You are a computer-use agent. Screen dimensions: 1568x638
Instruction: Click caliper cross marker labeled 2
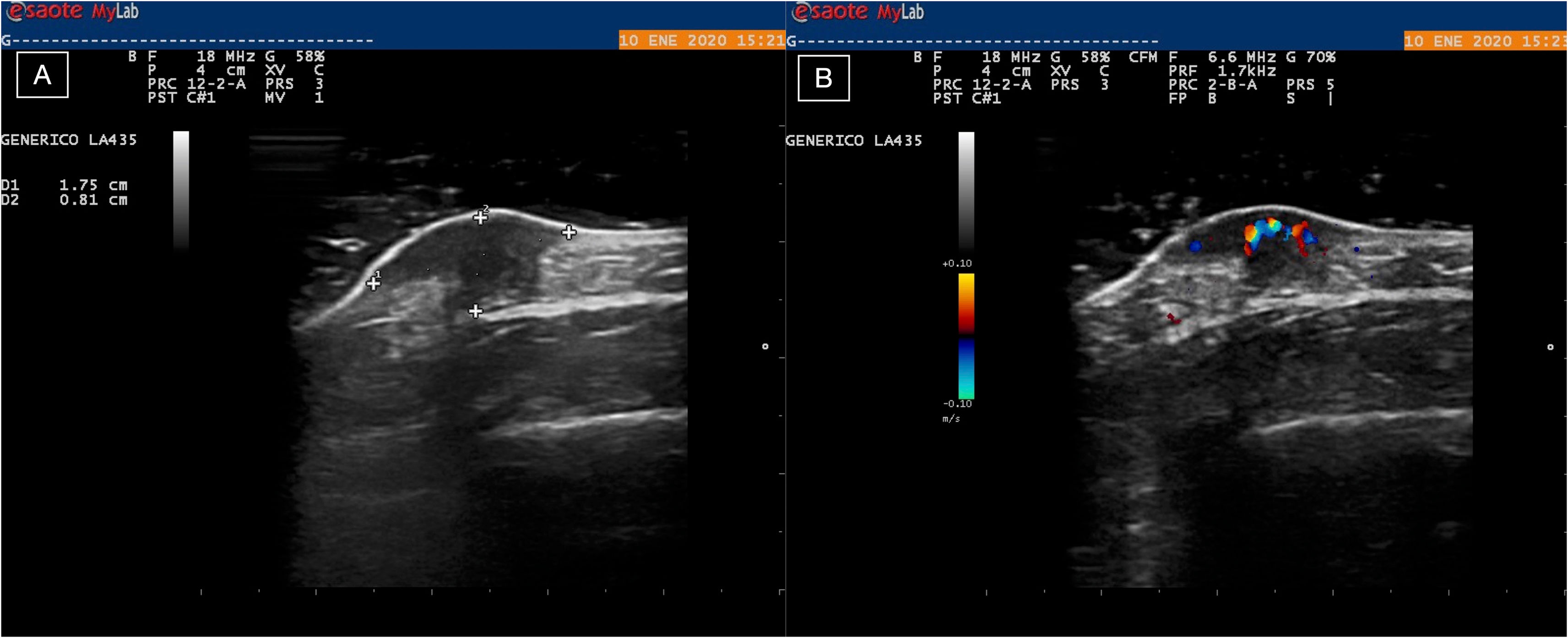pos(480,218)
